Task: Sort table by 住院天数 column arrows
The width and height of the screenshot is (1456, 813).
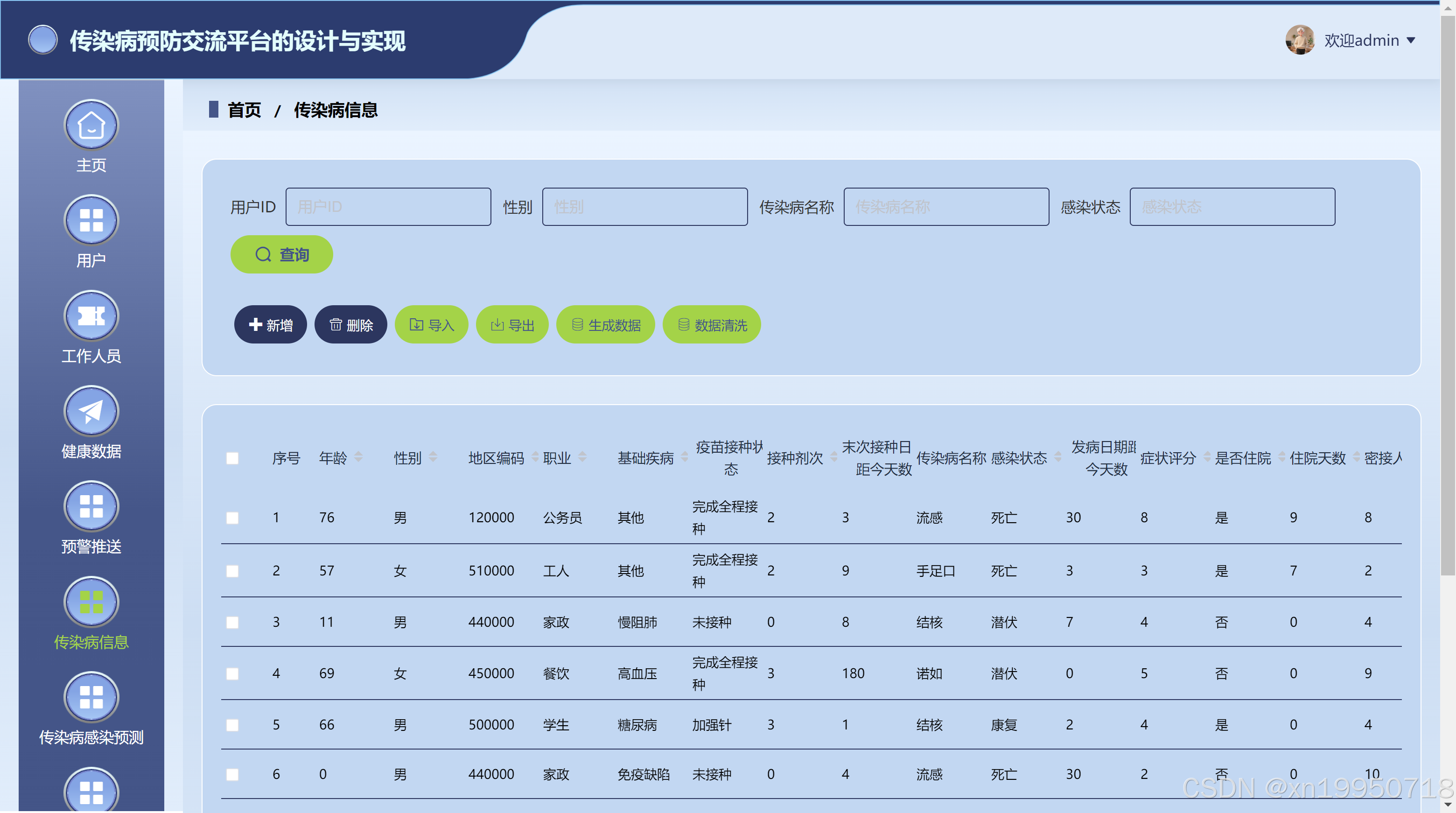Action: tap(1356, 457)
